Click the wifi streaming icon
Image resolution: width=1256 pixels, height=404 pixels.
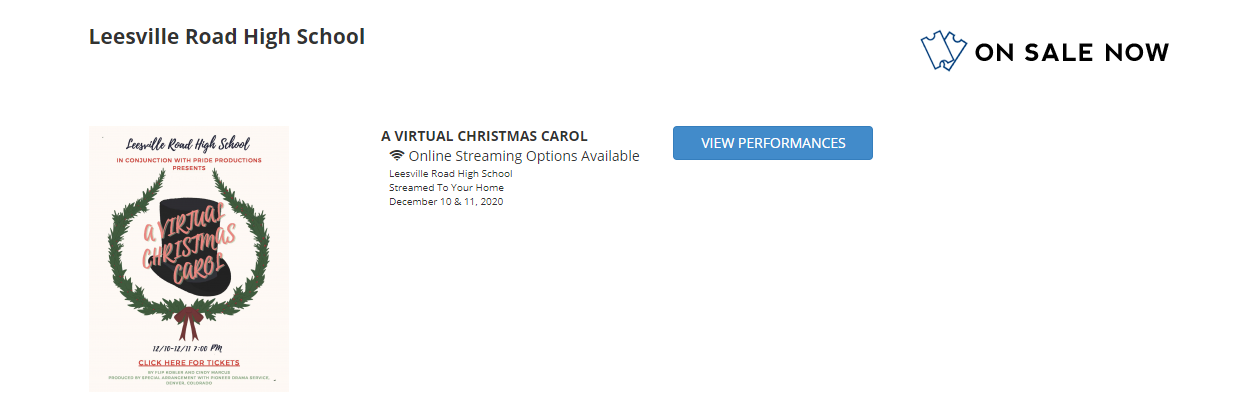pos(397,156)
